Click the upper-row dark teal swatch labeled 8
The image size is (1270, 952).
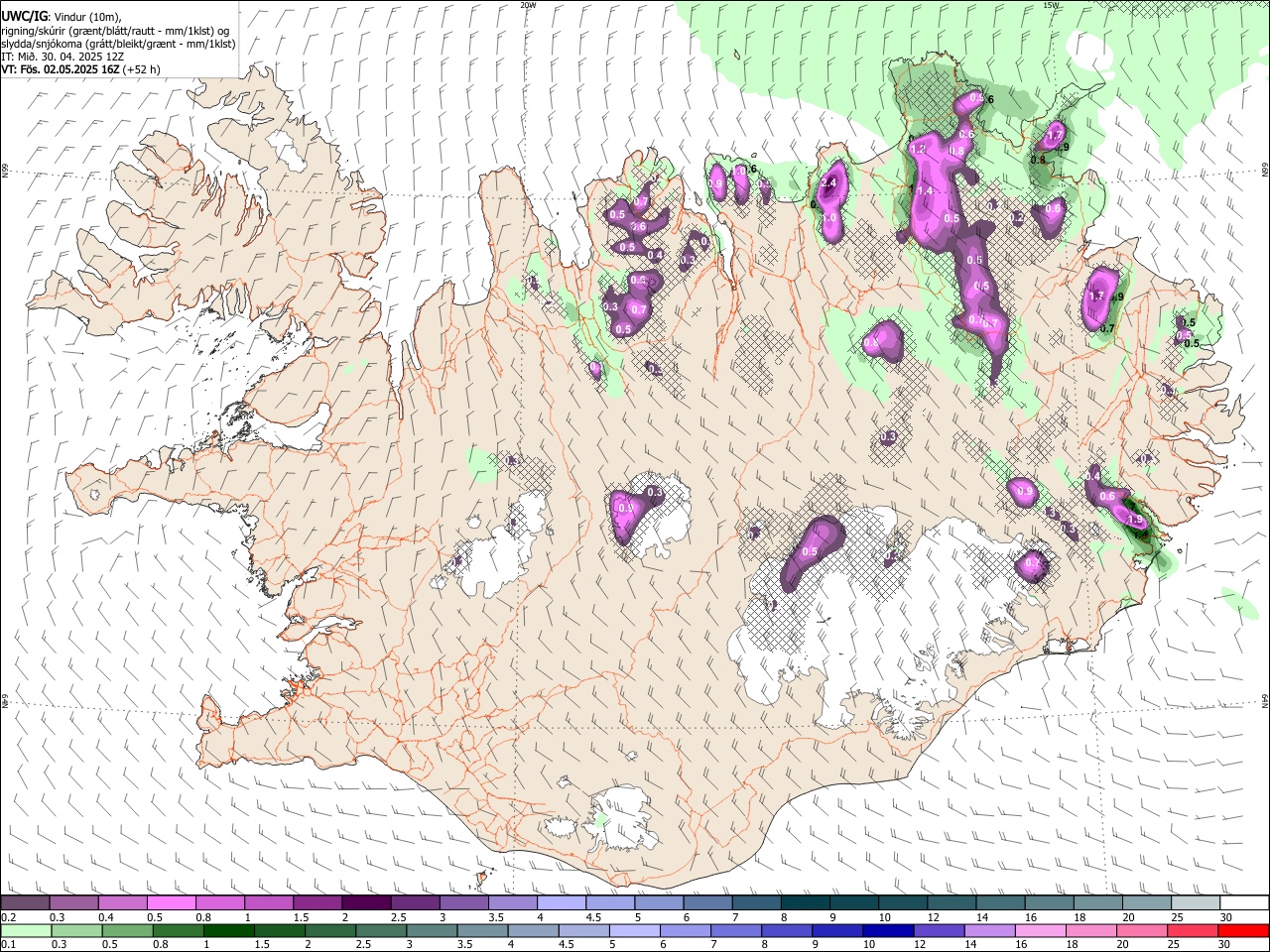click(x=805, y=902)
